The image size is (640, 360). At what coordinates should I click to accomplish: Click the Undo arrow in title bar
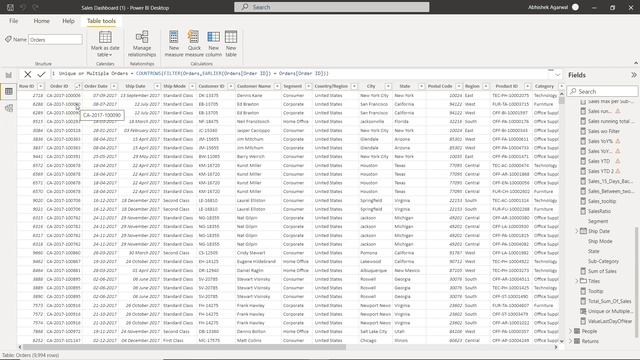pos(23,7)
